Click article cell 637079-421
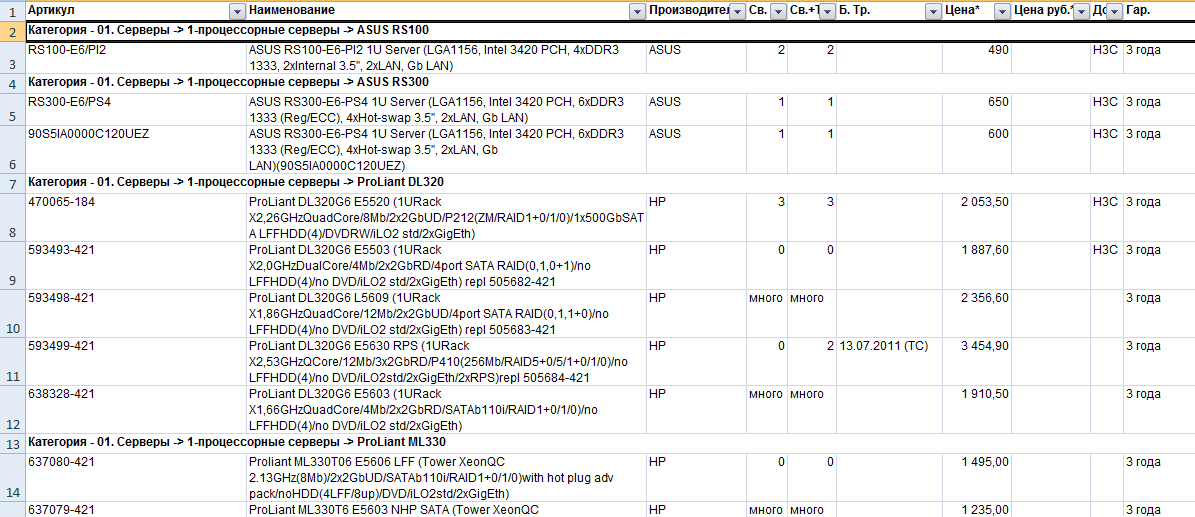The height and width of the screenshot is (517, 1195). pyautogui.click(x=136, y=509)
